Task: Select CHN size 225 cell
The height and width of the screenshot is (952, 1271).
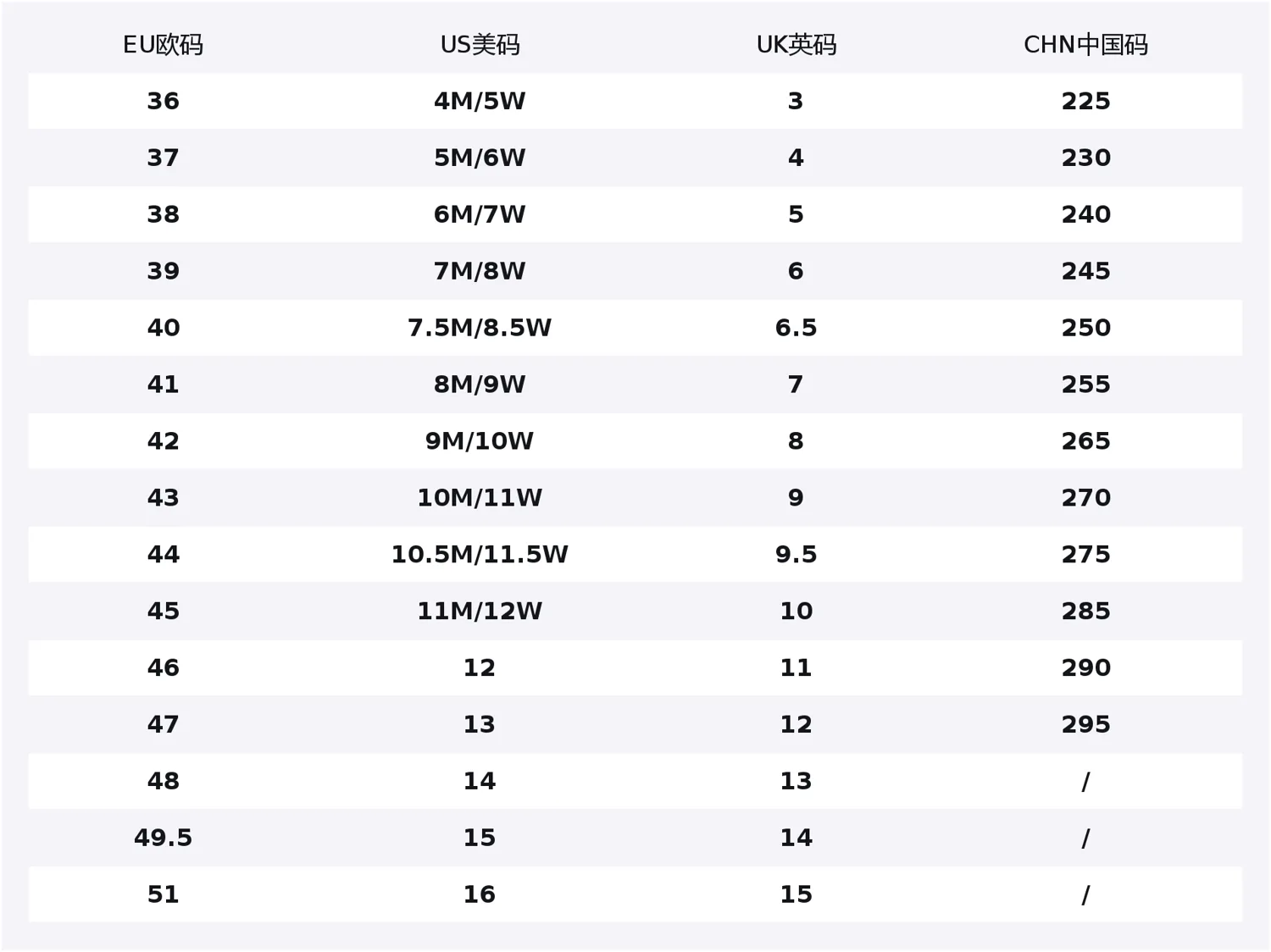Action: coord(1085,102)
